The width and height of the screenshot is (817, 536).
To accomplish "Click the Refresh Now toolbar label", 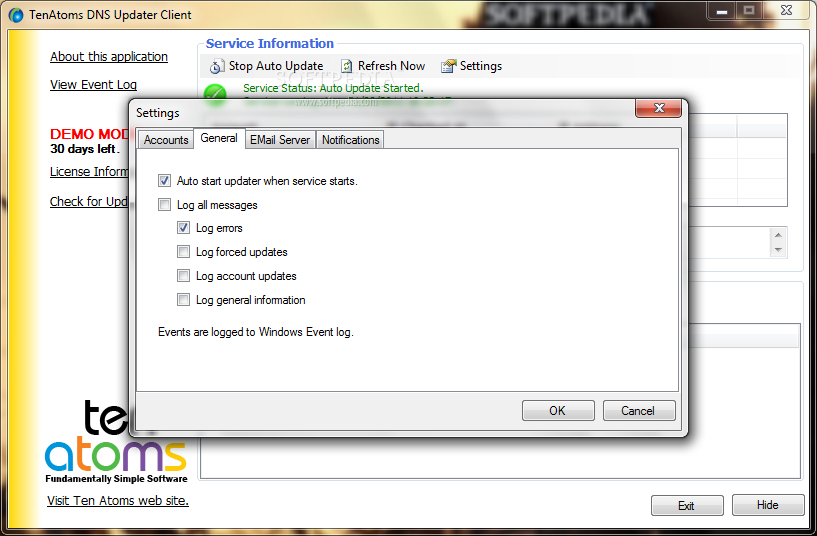I will pos(391,66).
